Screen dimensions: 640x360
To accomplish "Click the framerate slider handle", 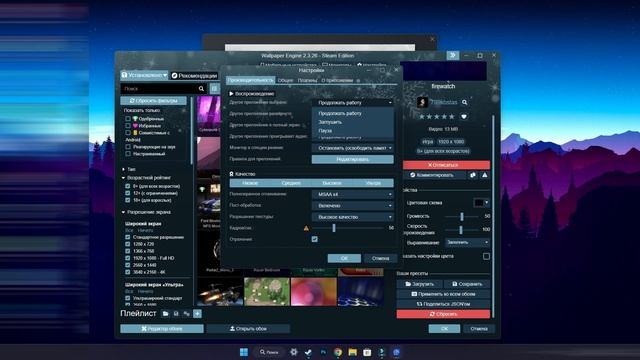I will tap(333, 228).
